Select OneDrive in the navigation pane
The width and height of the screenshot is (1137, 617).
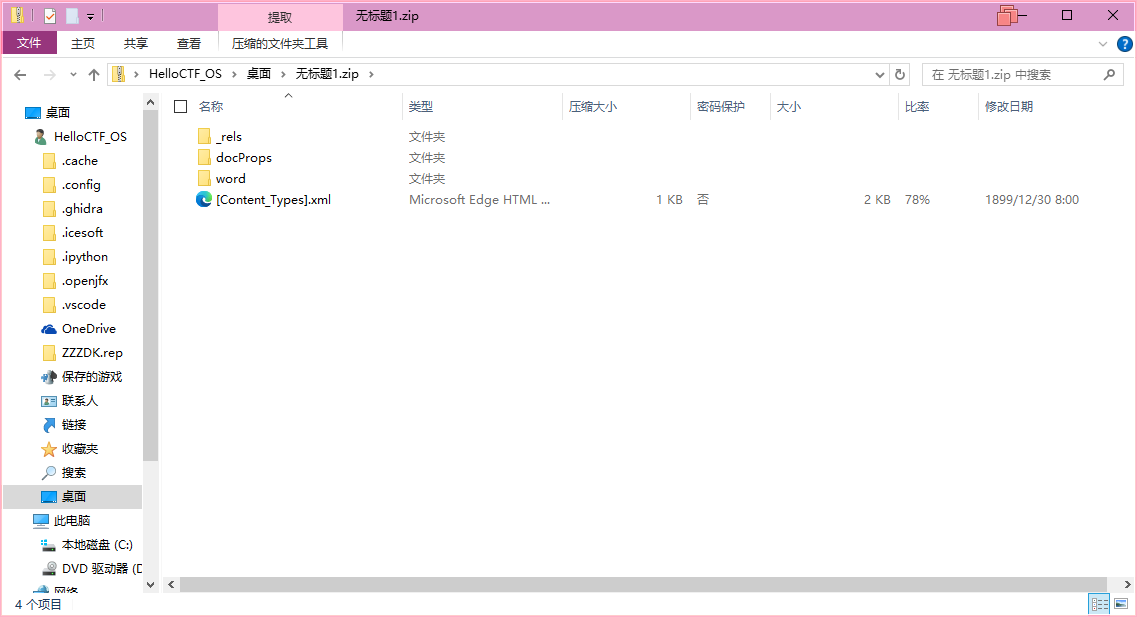coord(88,329)
